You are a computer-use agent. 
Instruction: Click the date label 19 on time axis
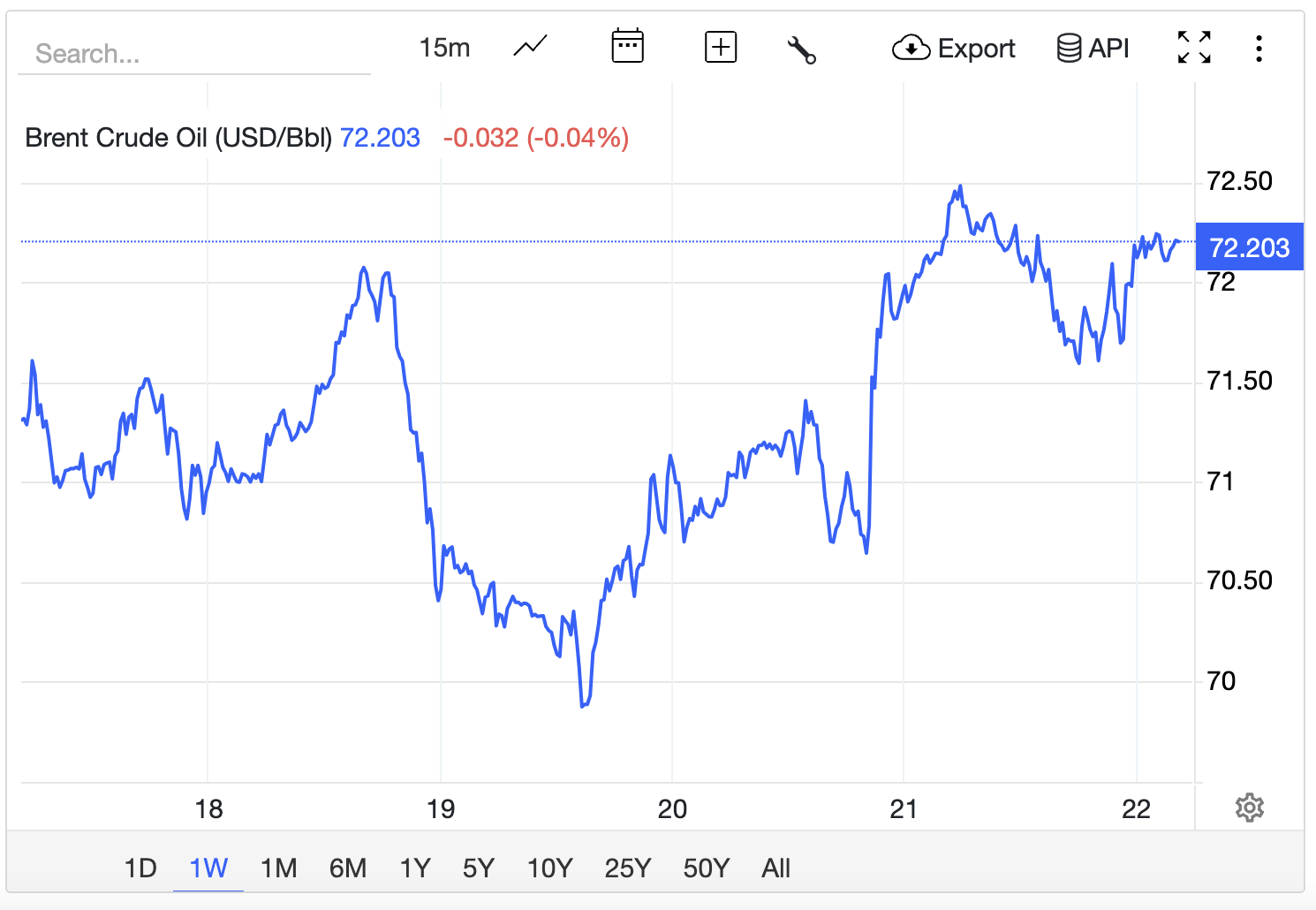[x=441, y=808]
